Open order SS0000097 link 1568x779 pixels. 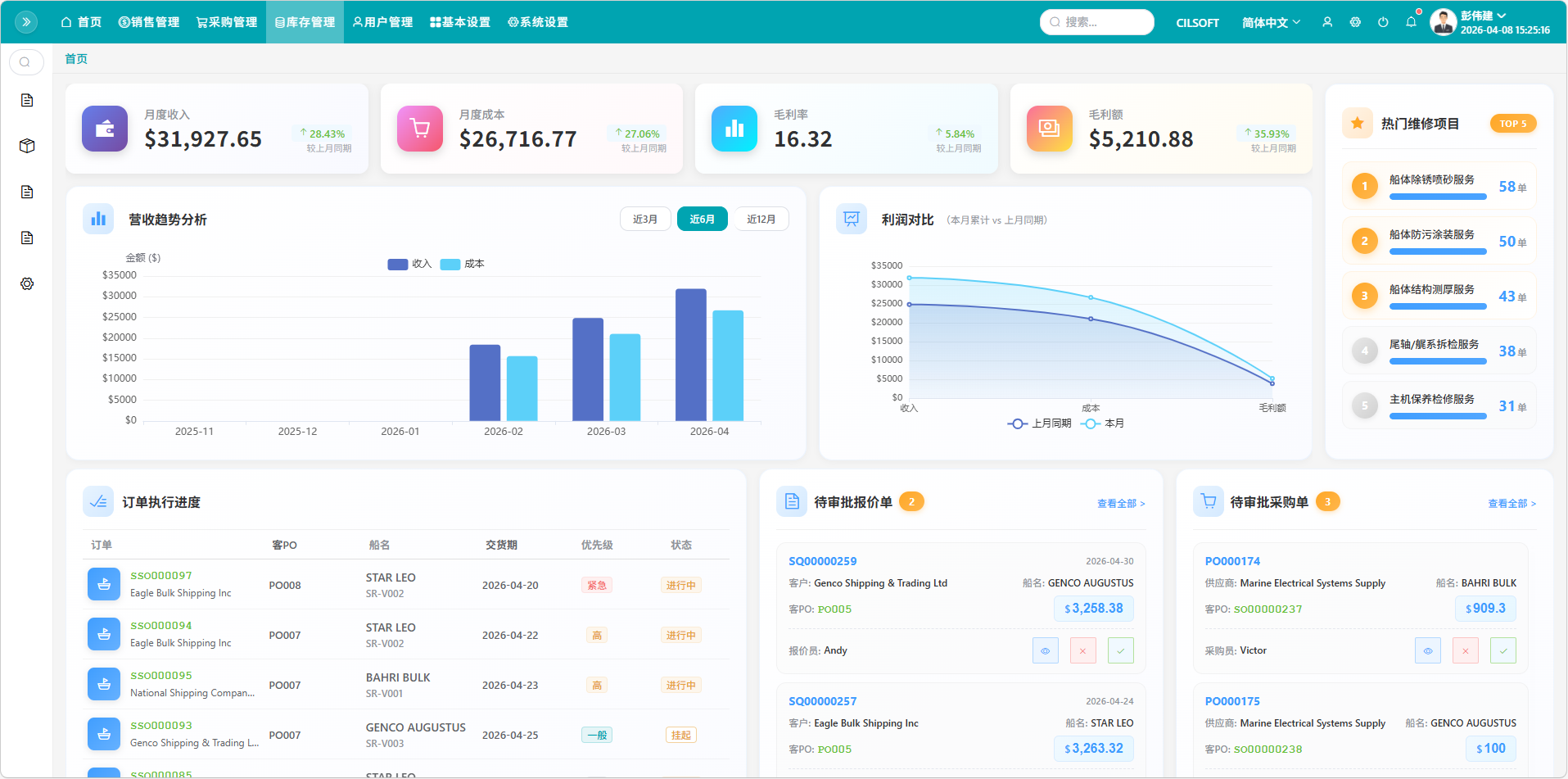(161, 576)
